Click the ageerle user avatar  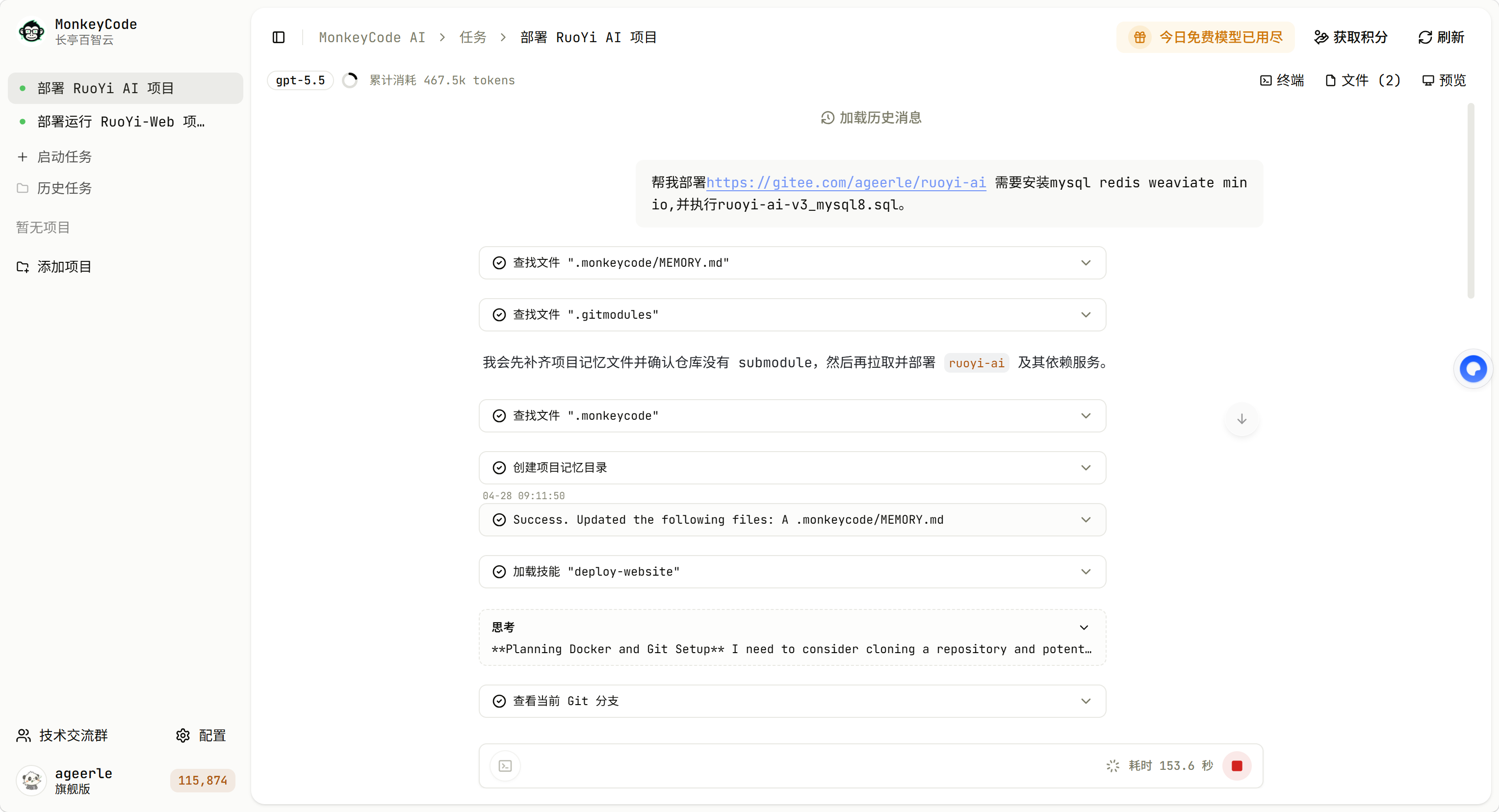tap(31, 780)
